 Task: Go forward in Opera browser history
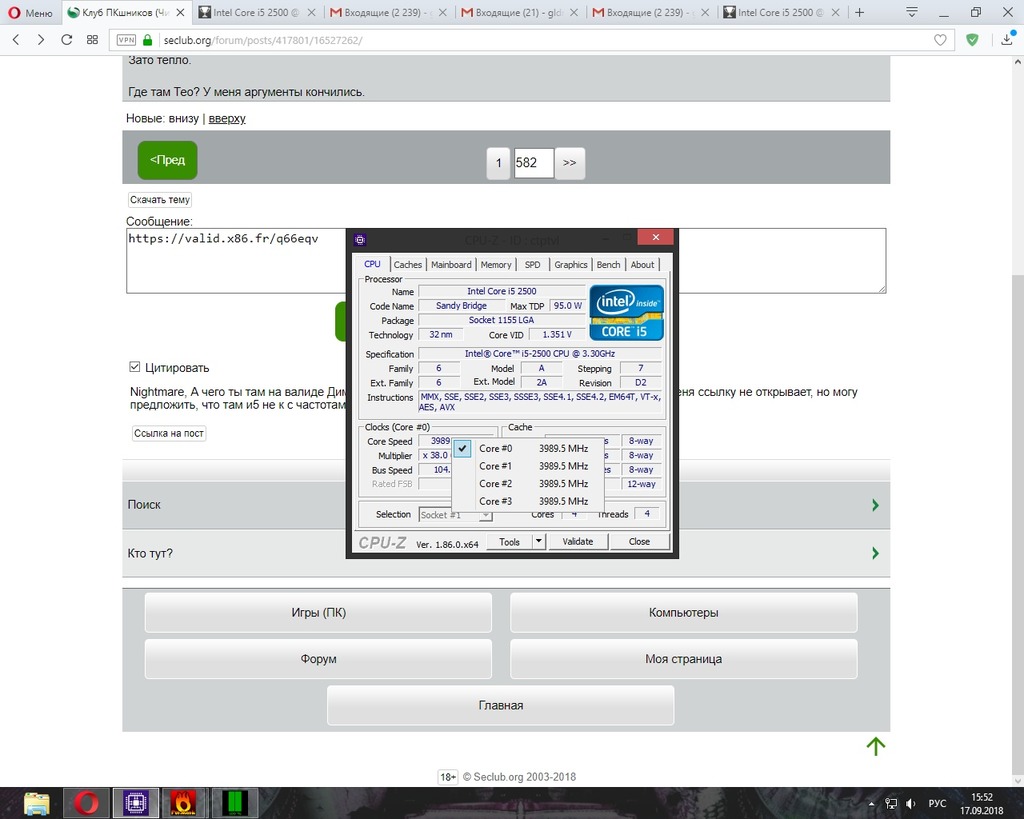[x=41, y=40]
